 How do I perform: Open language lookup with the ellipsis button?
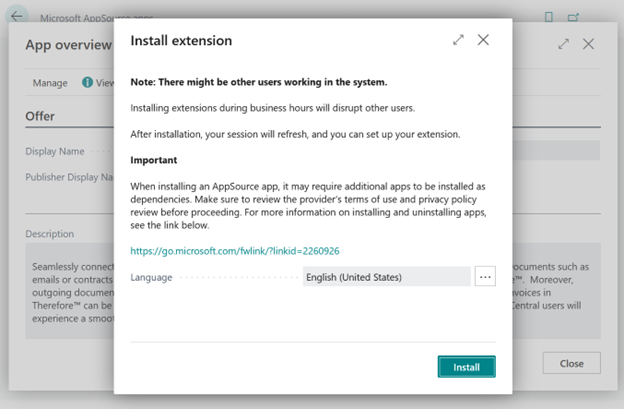[x=485, y=277]
